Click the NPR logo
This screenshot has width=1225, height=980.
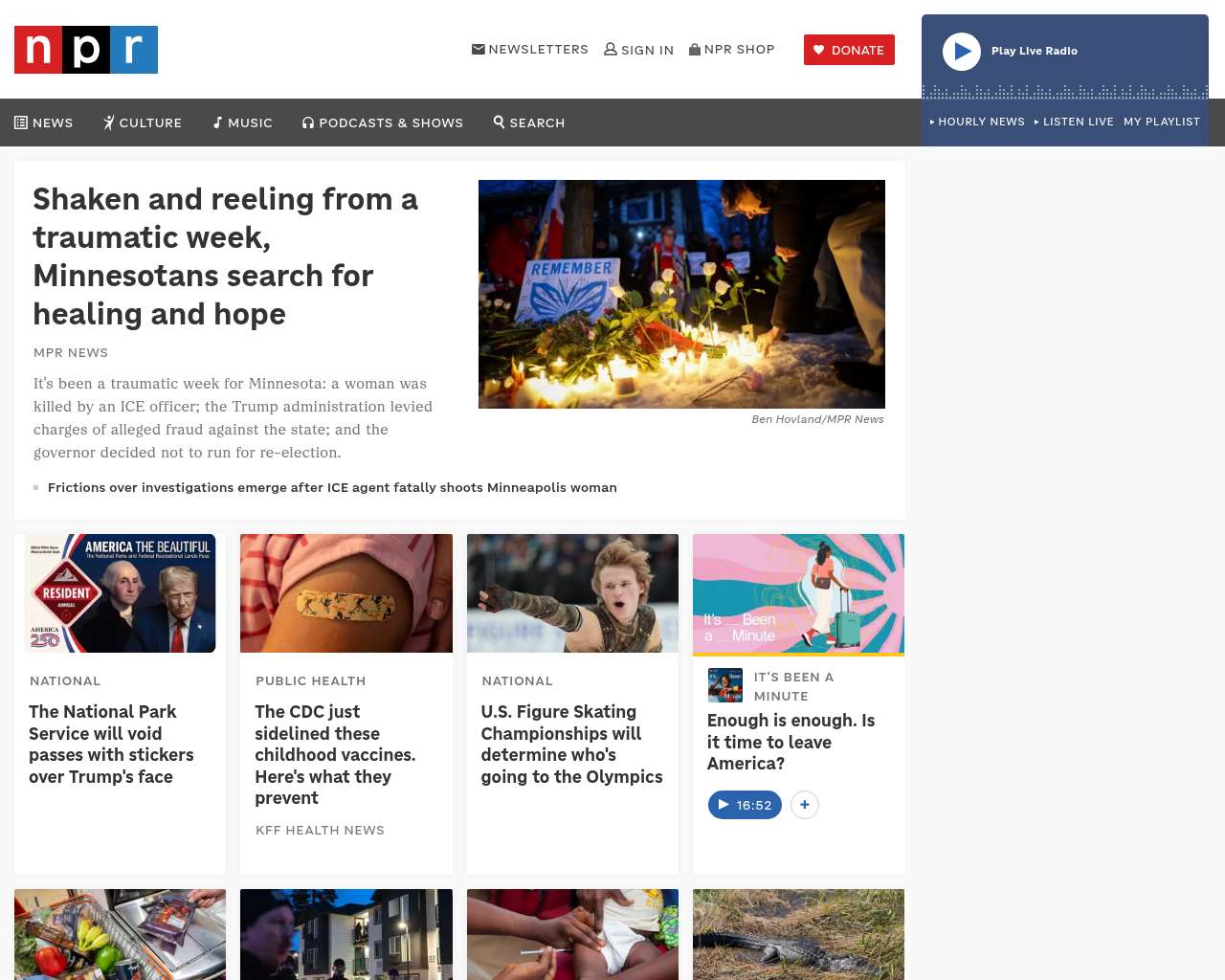86,50
